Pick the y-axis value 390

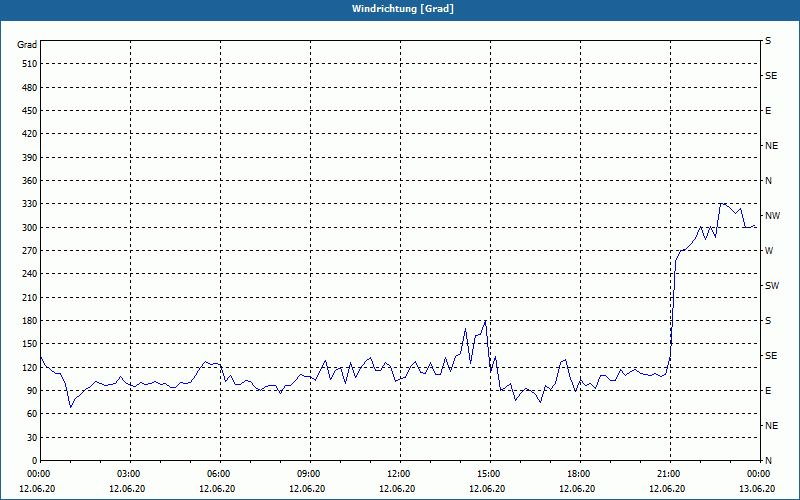[30, 158]
